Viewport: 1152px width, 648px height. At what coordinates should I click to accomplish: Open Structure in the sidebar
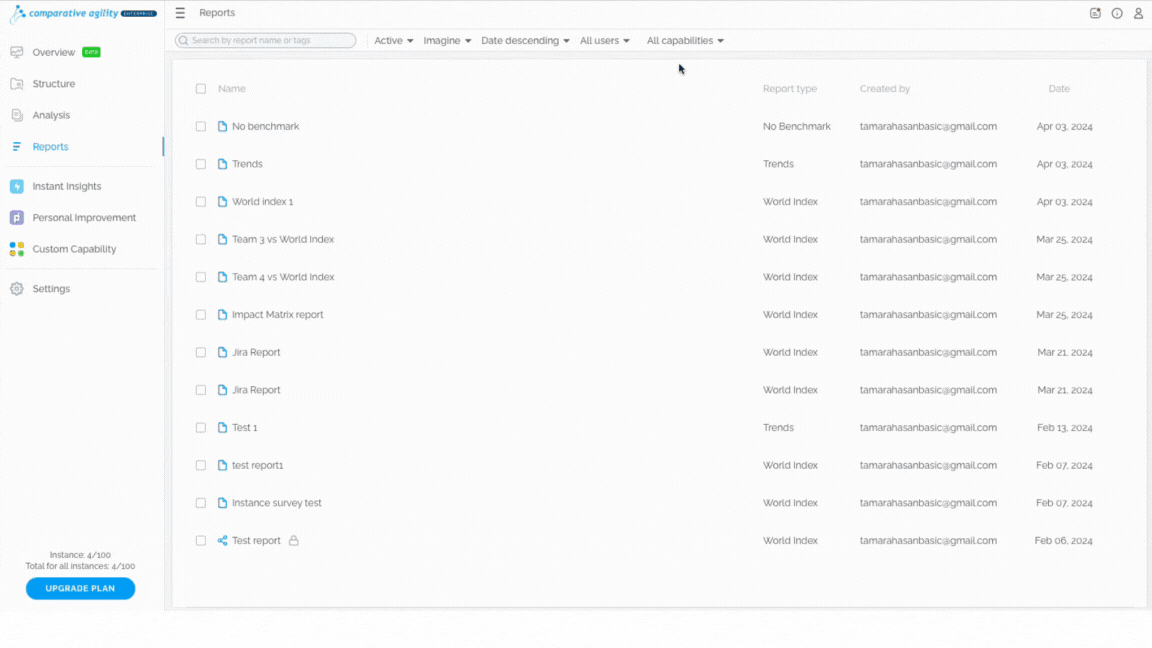click(x=54, y=84)
